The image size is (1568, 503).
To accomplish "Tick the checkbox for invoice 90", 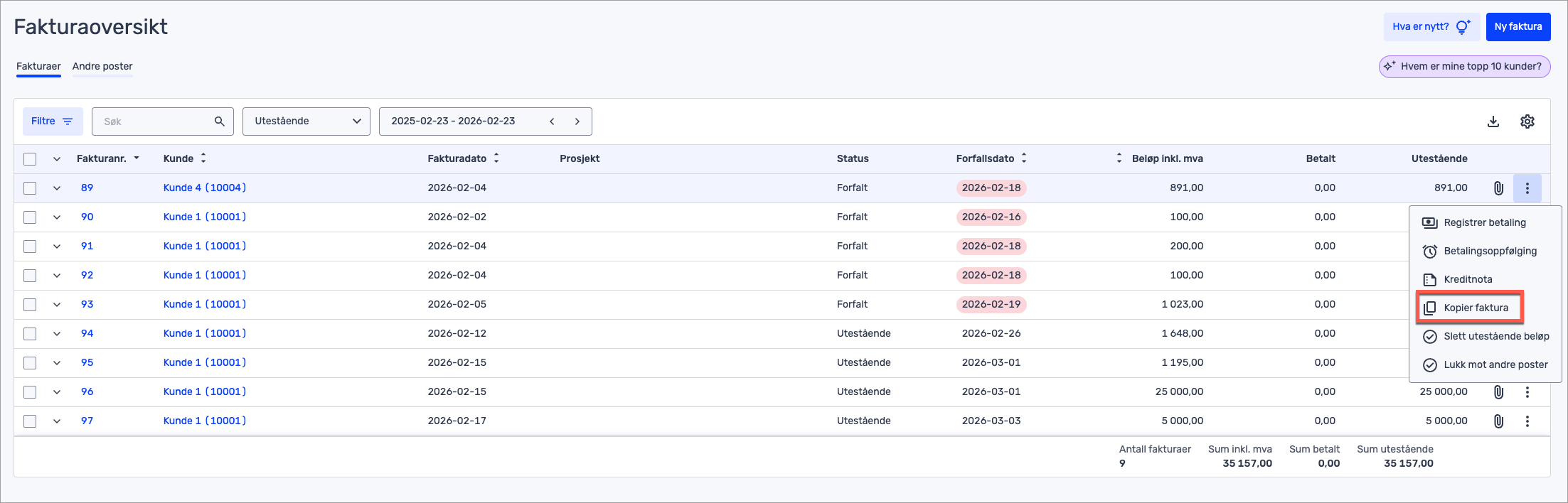I will point(30,217).
